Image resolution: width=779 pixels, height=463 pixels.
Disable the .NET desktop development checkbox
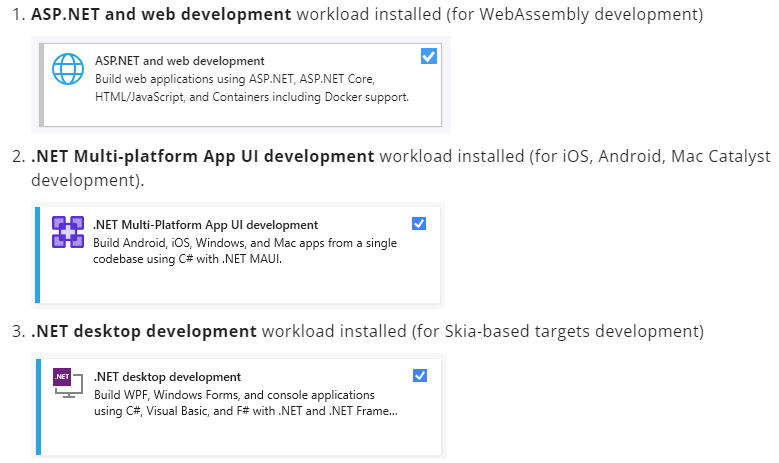[419, 375]
